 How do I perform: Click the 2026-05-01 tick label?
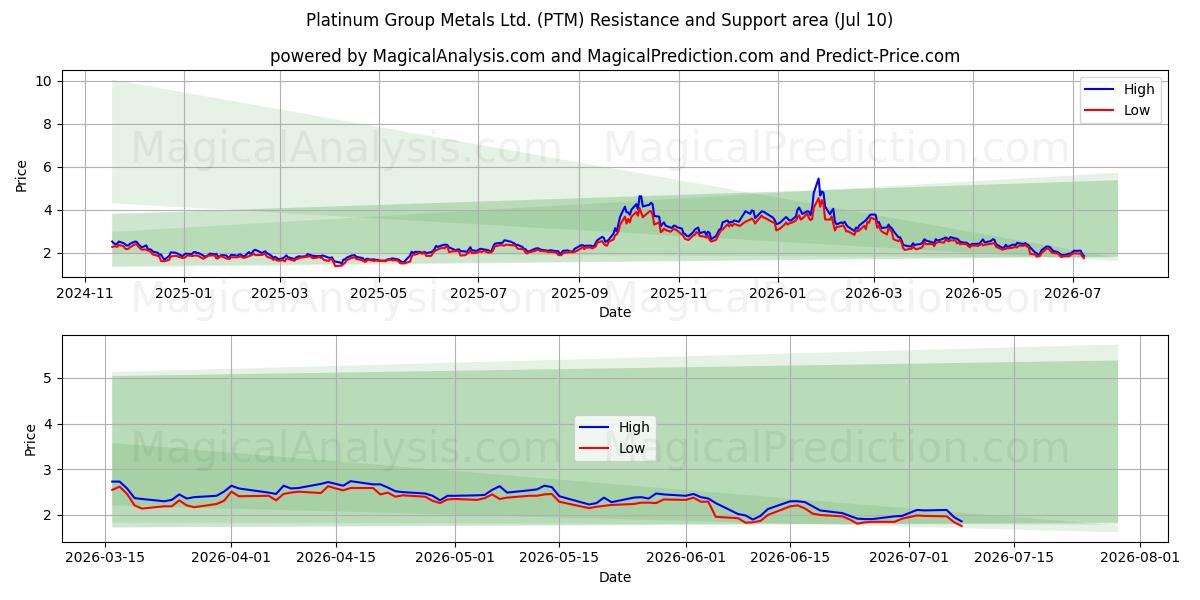point(455,558)
